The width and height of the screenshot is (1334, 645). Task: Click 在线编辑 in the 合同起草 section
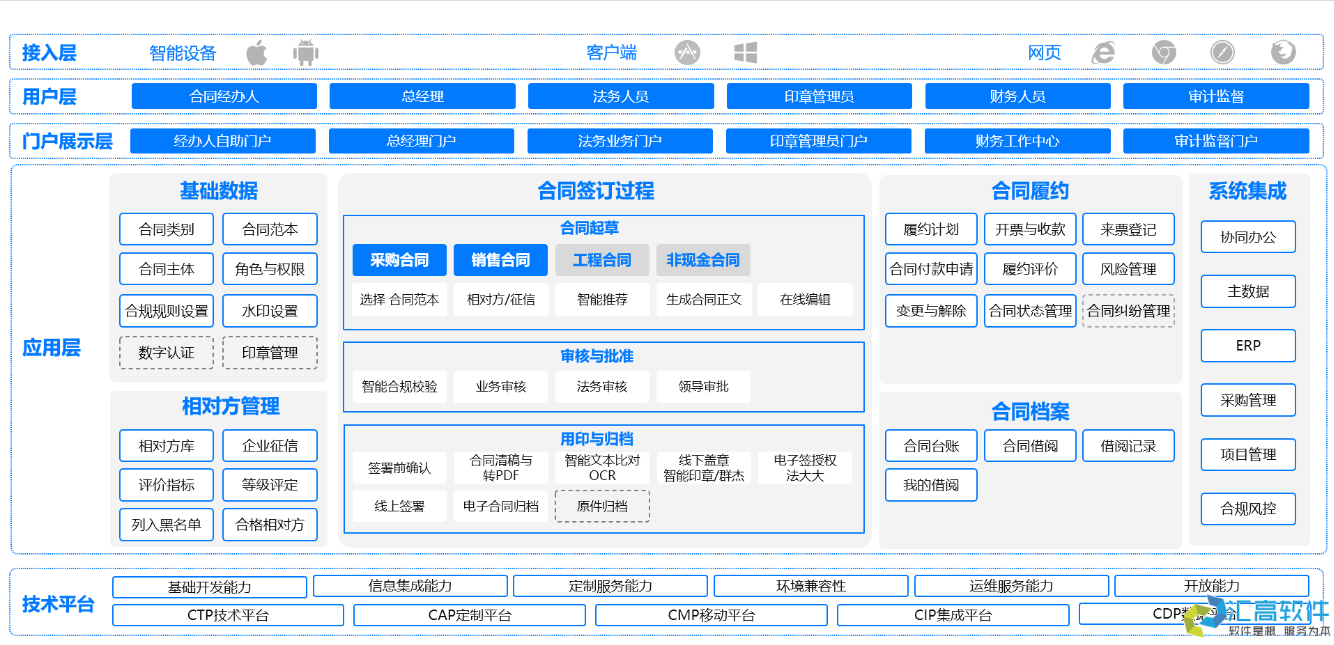coord(804,299)
